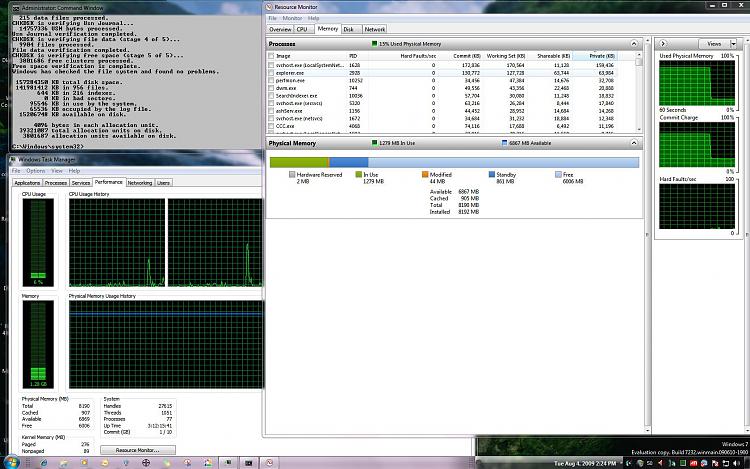
Task: Check the box for svchost.exe (netsvcs)
Action: [x=271, y=119]
